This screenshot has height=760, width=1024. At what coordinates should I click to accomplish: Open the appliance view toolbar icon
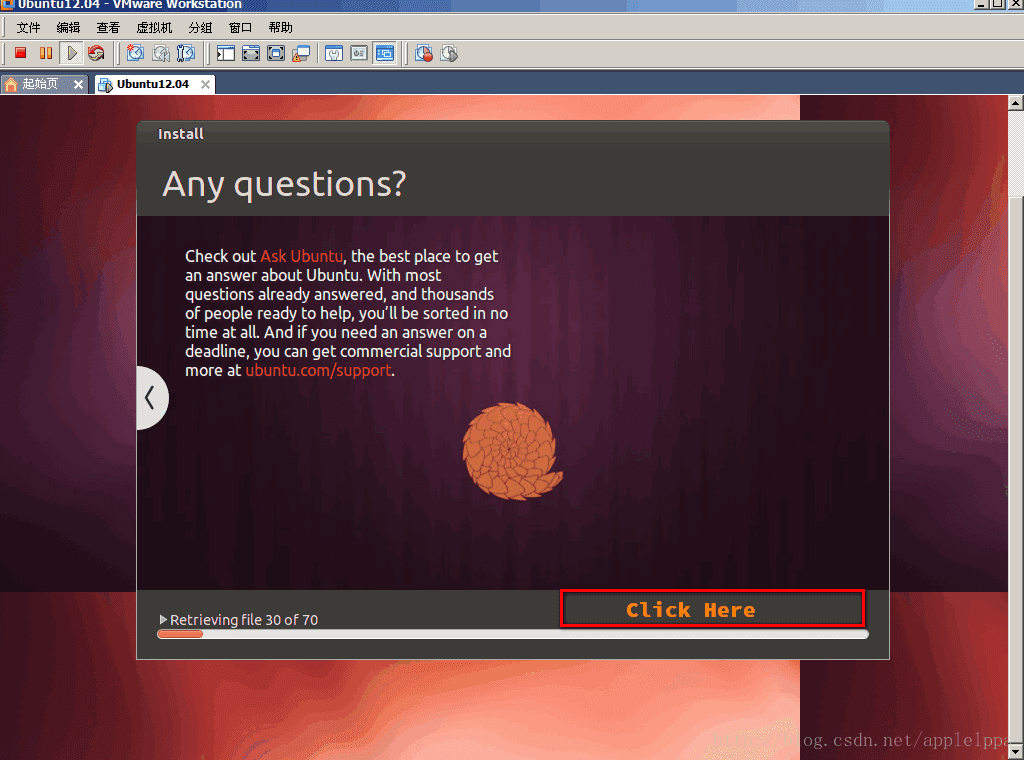point(359,53)
